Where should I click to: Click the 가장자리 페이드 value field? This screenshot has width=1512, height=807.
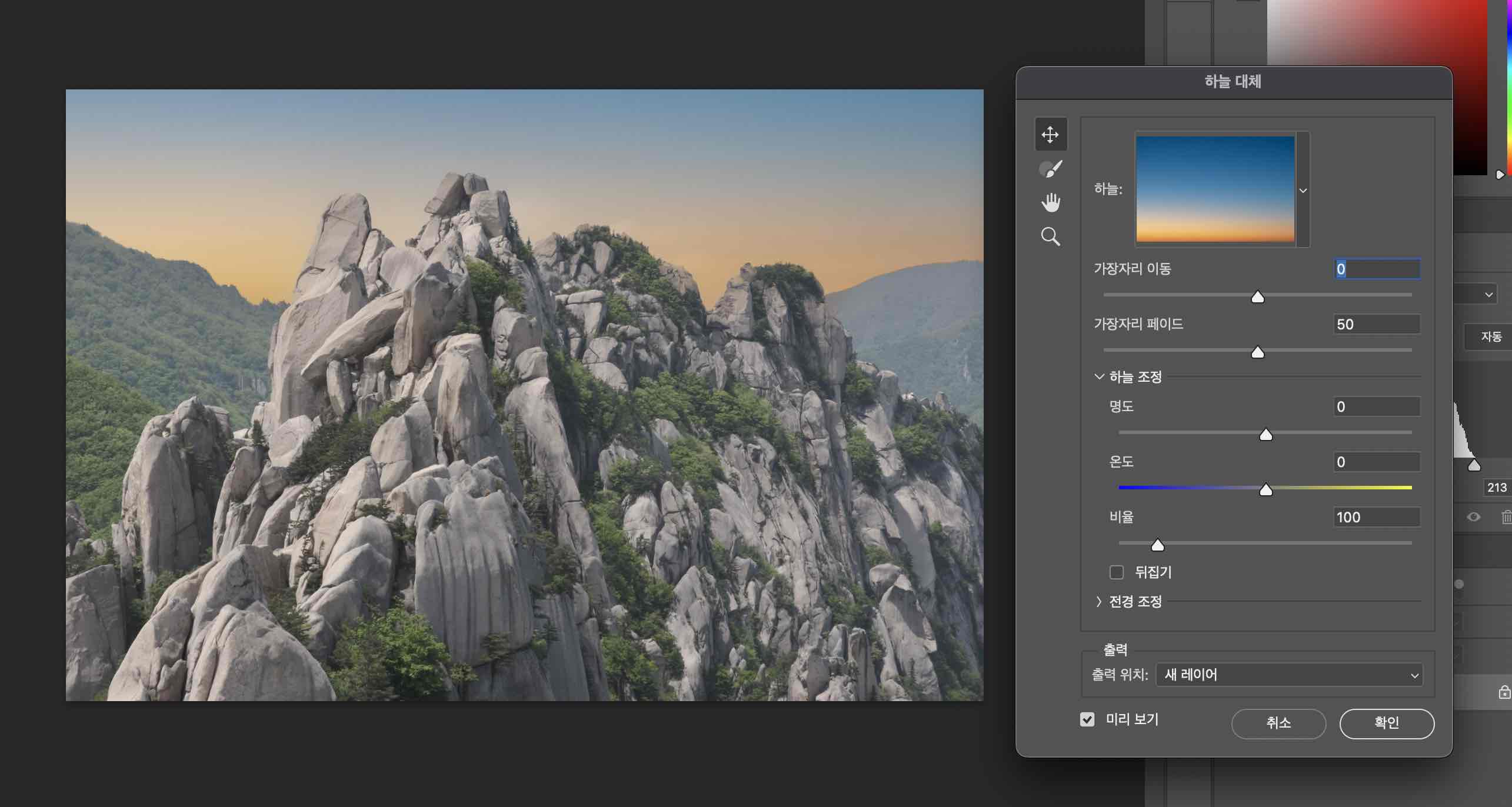[x=1376, y=324]
